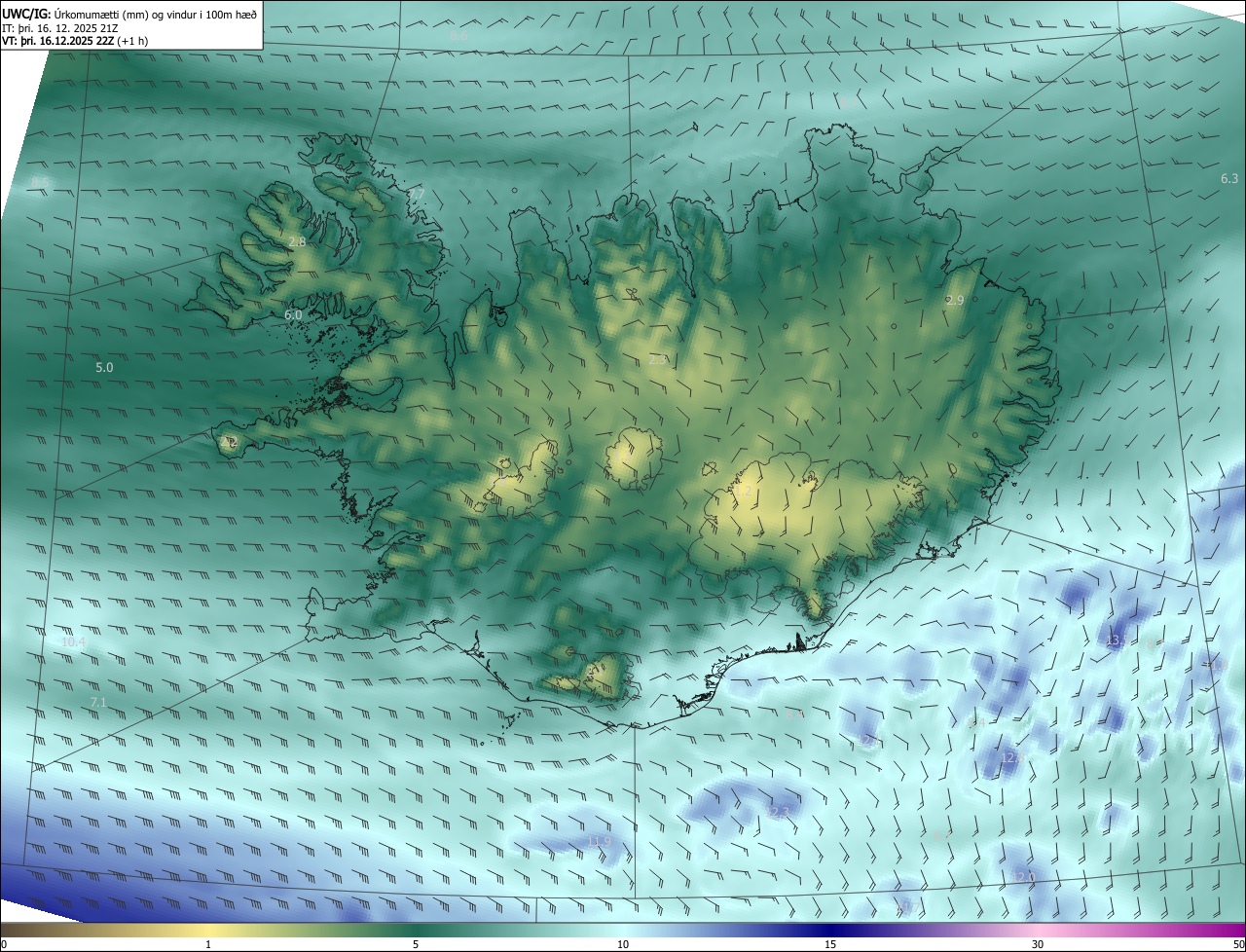Click the 1.2 value over Vatnajökull glacier

pyautogui.click(x=744, y=492)
